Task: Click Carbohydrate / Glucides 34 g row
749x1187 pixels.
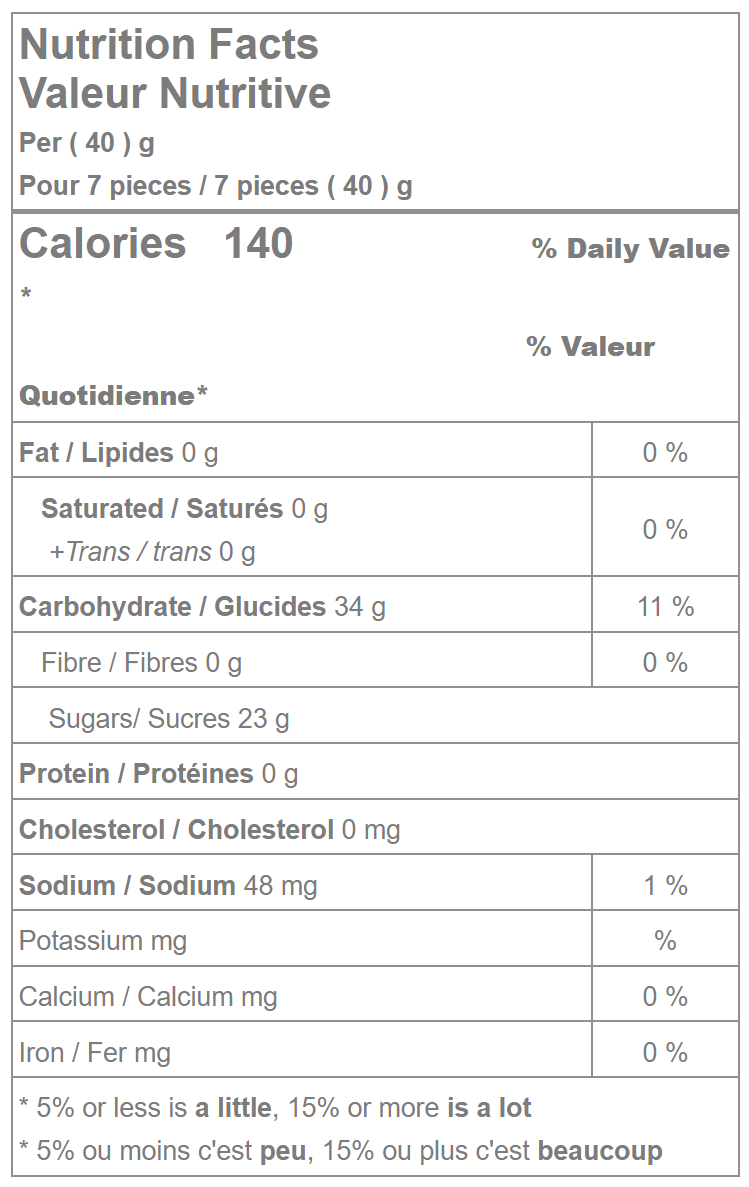Action: click(x=202, y=606)
